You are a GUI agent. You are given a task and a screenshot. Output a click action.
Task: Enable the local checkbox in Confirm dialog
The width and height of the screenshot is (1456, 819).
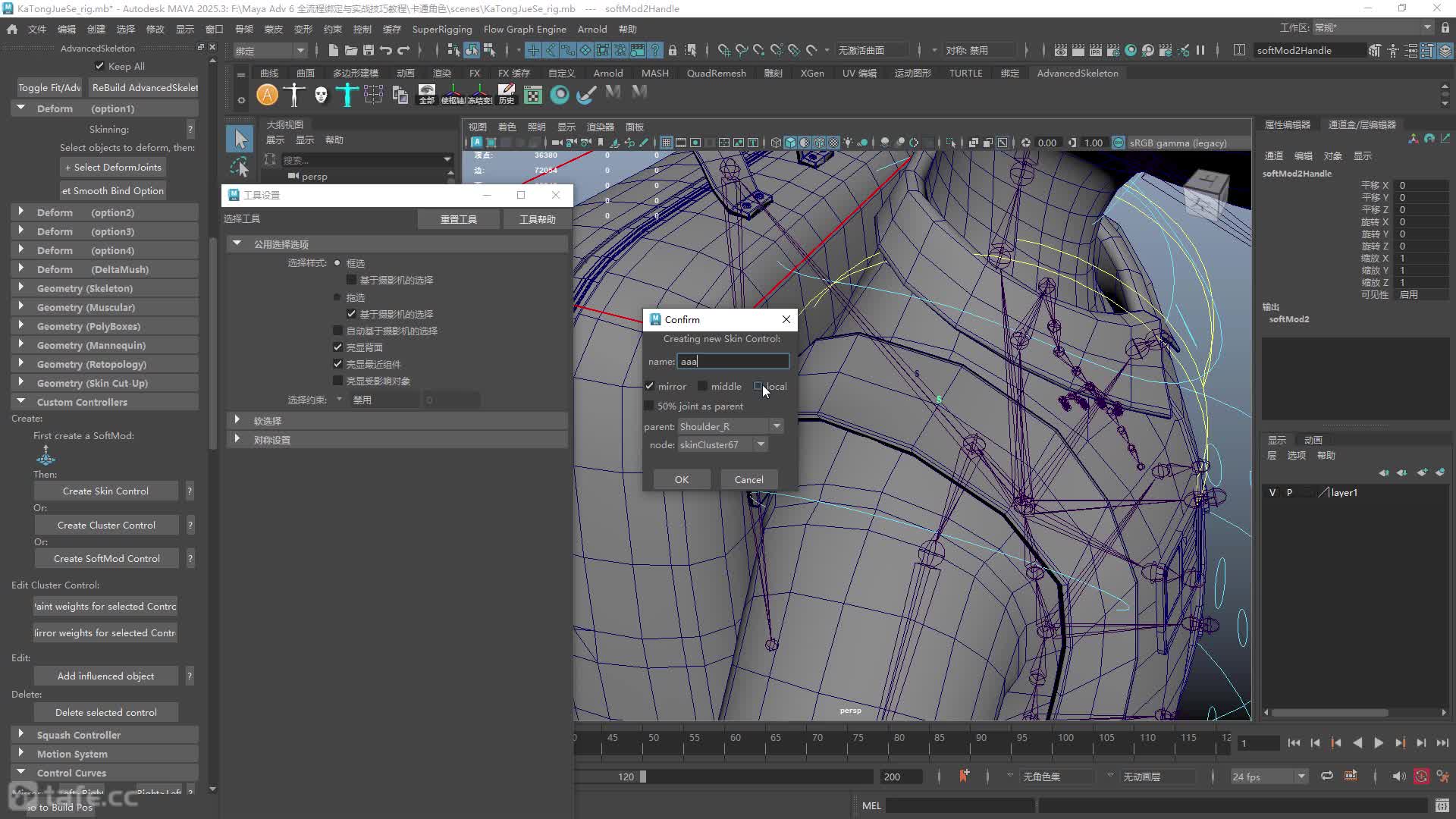coord(758,386)
